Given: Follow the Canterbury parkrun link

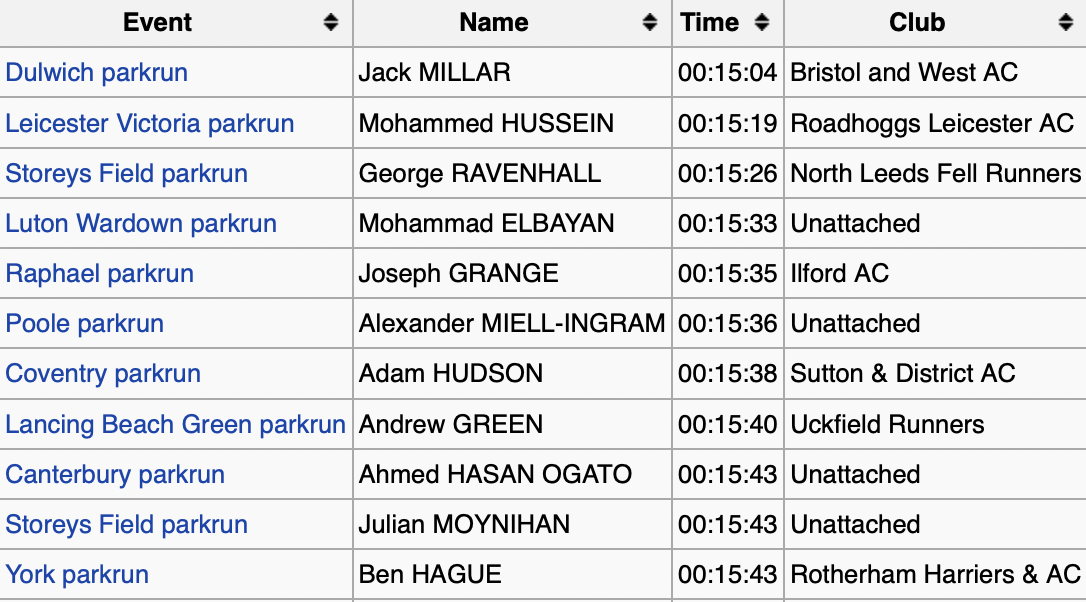Looking at the screenshot, I should (115, 474).
